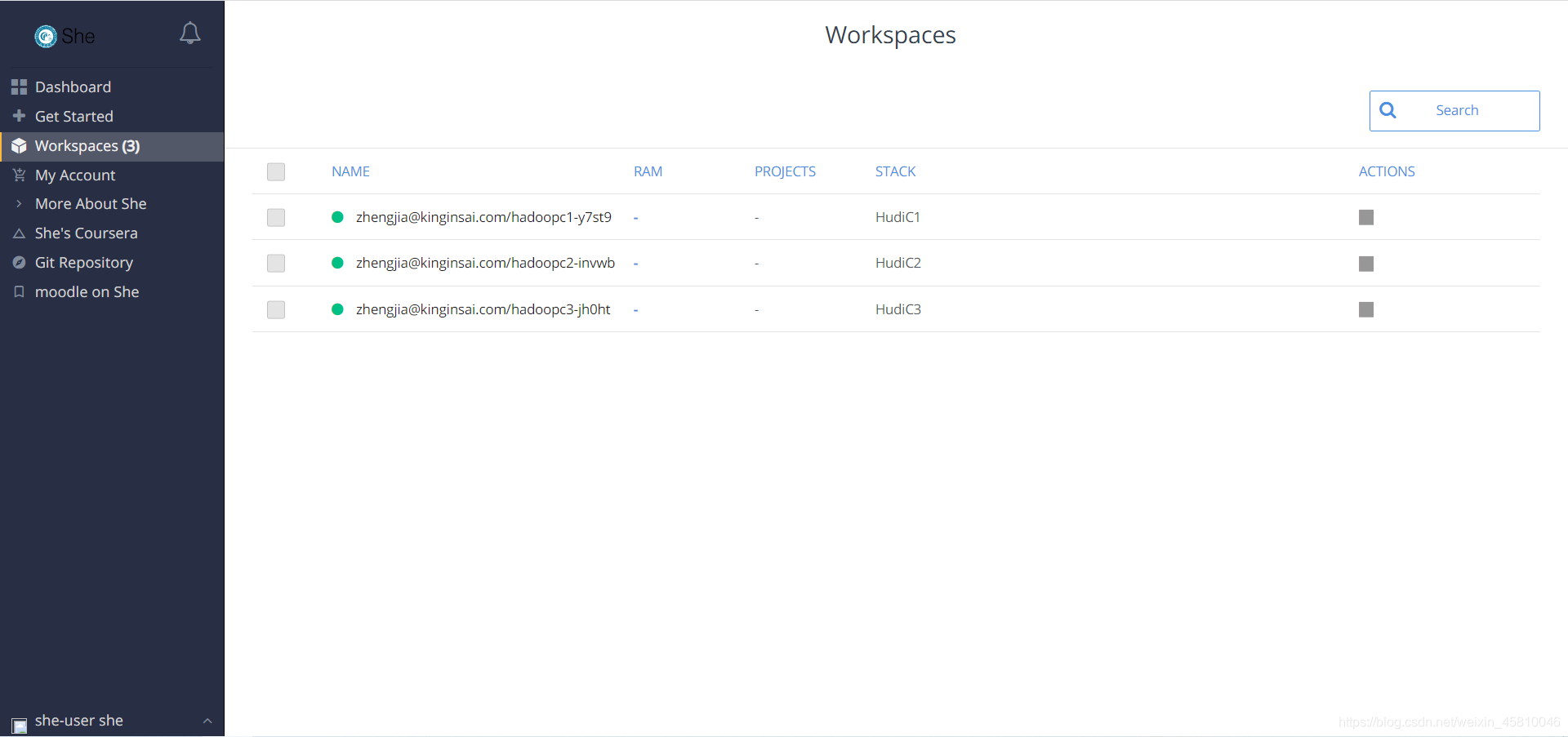This screenshot has height=737, width=1568.
Task: Go to My Account
Action: point(112,175)
